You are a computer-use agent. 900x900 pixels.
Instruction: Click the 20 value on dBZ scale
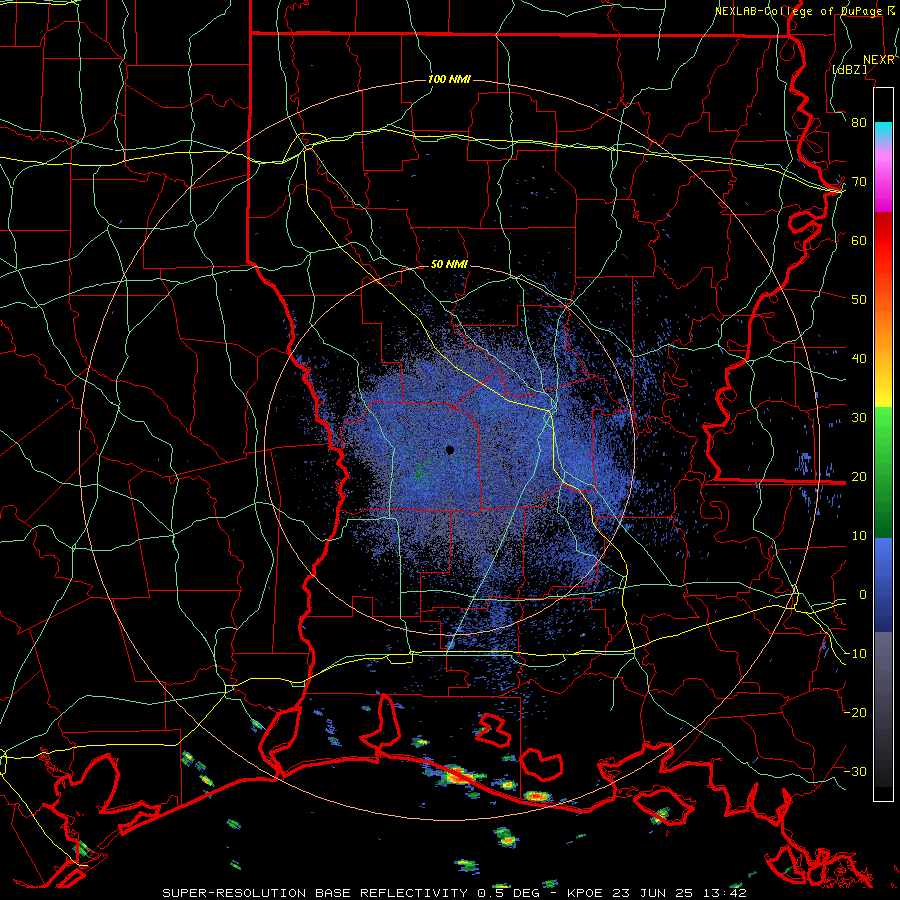point(859,476)
